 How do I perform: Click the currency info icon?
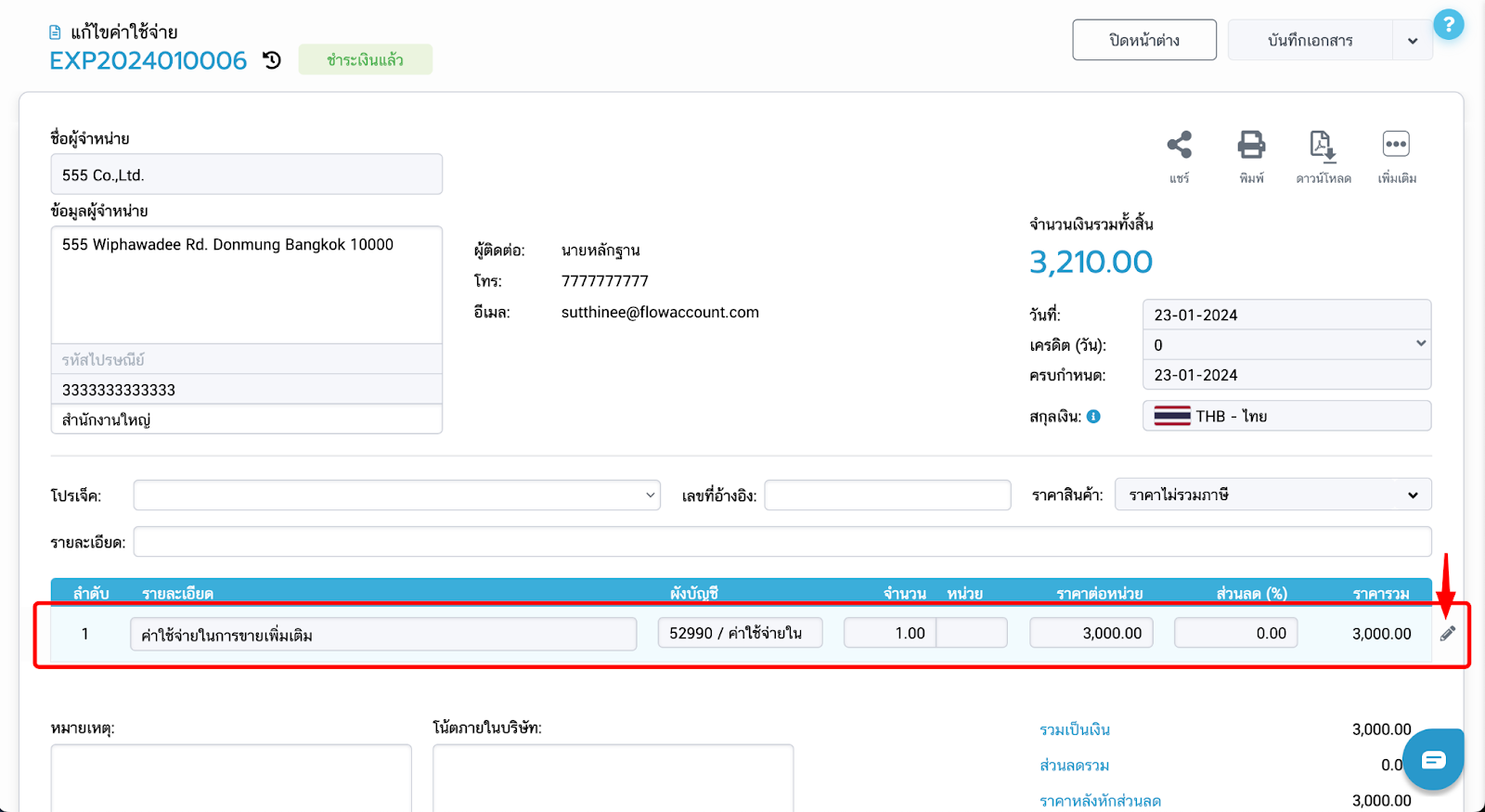pyautogui.click(x=1094, y=417)
